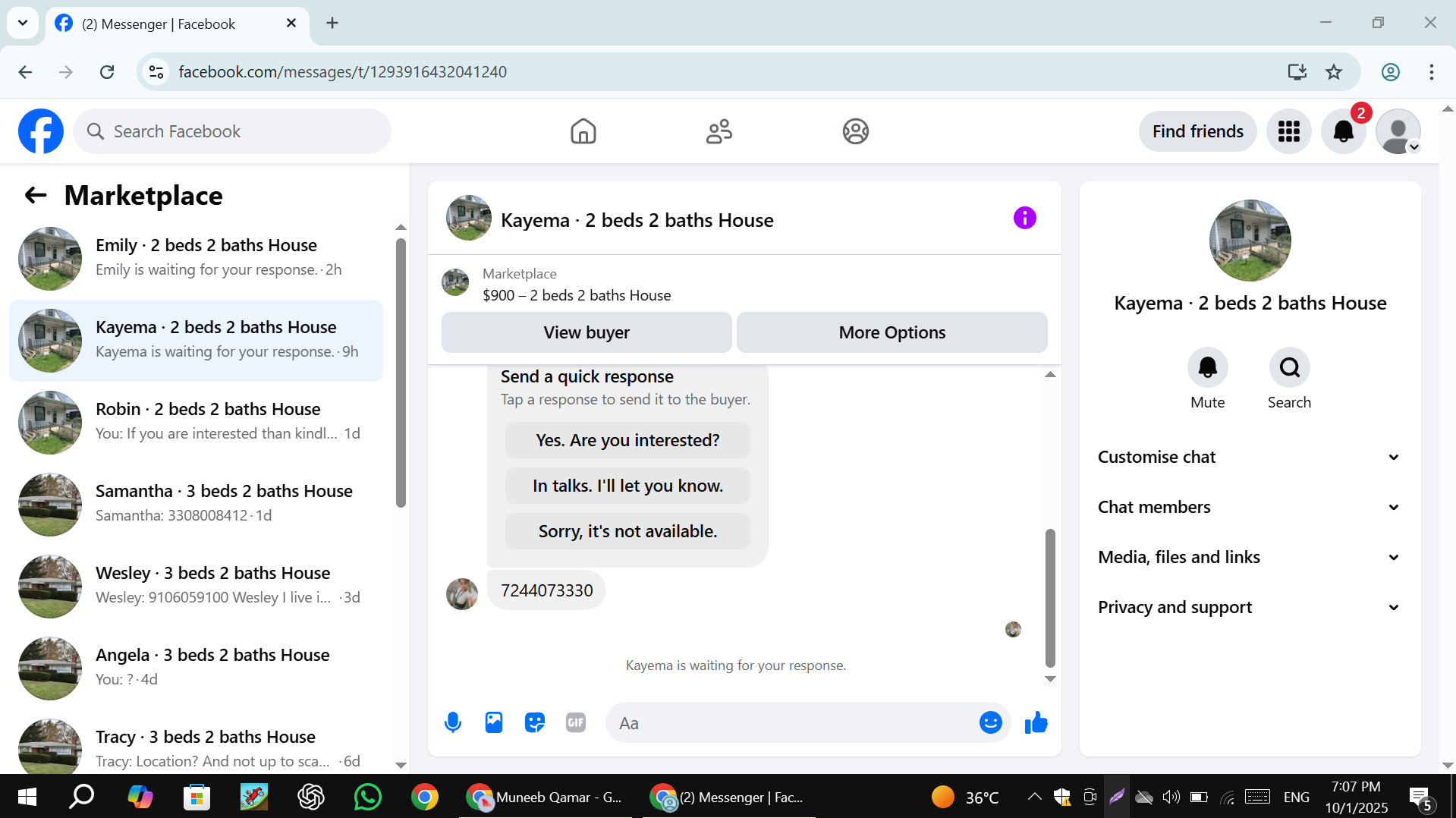Open the Chrome three-dot menu
The height and width of the screenshot is (818, 1456).
tap(1431, 72)
